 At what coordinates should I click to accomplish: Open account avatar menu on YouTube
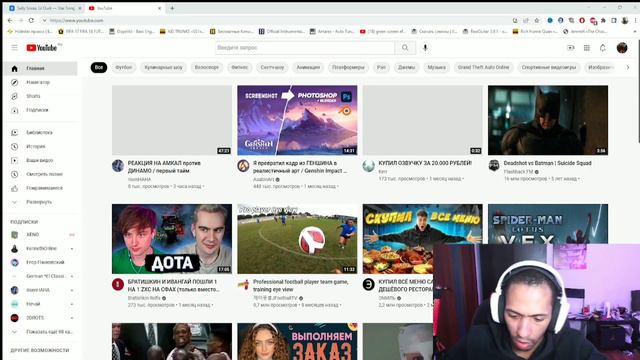tap(622, 48)
